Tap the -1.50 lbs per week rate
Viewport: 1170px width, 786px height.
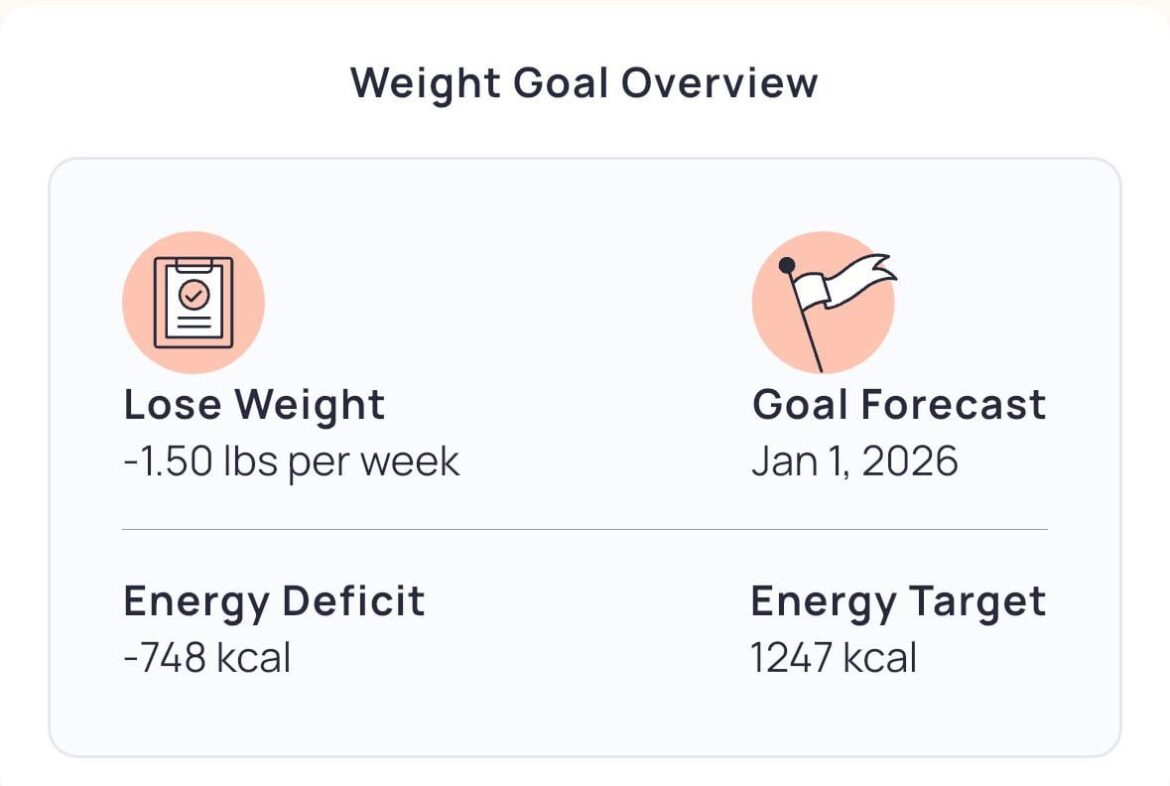coord(291,461)
